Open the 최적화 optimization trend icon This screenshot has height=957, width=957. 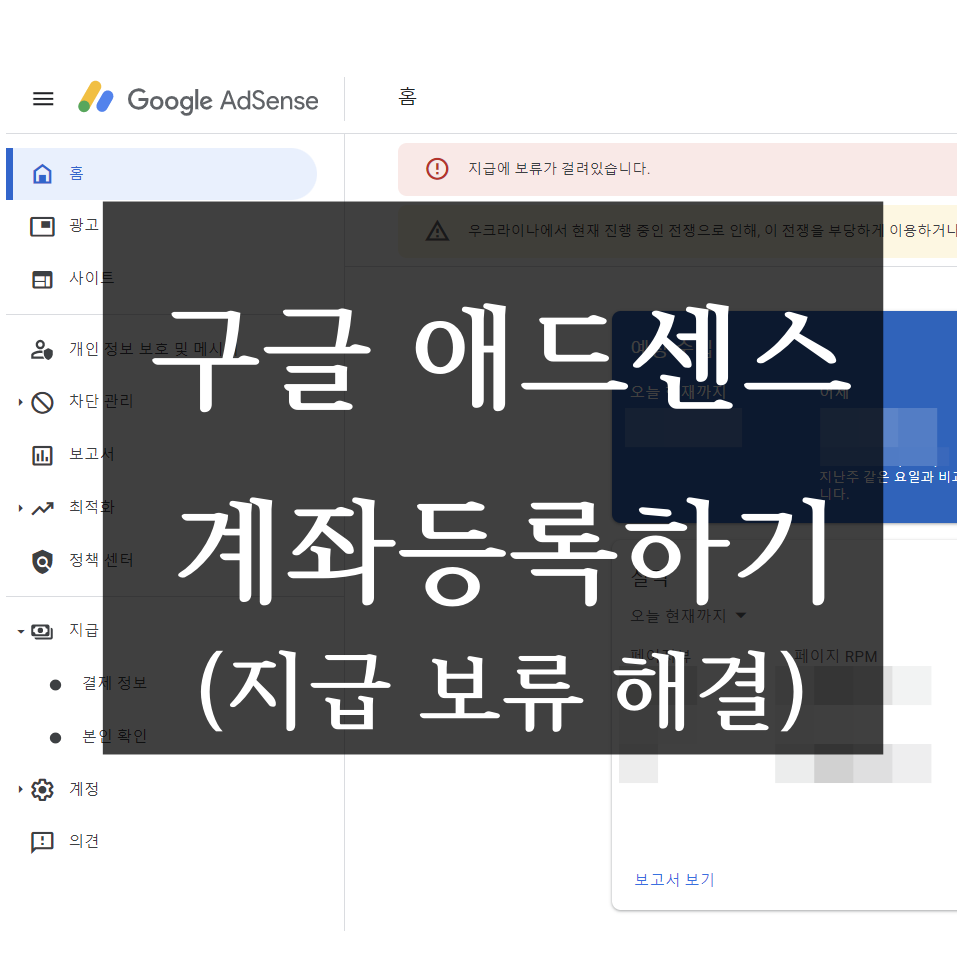[42, 508]
